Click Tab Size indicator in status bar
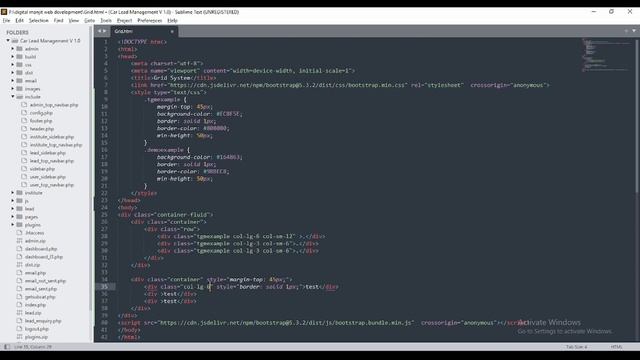This screenshot has width=640, height=360. 576,347
